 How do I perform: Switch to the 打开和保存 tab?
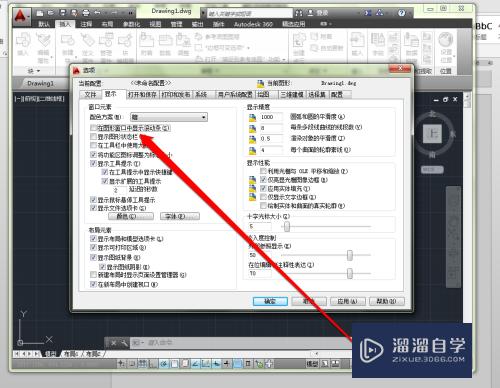coord(142,95)
